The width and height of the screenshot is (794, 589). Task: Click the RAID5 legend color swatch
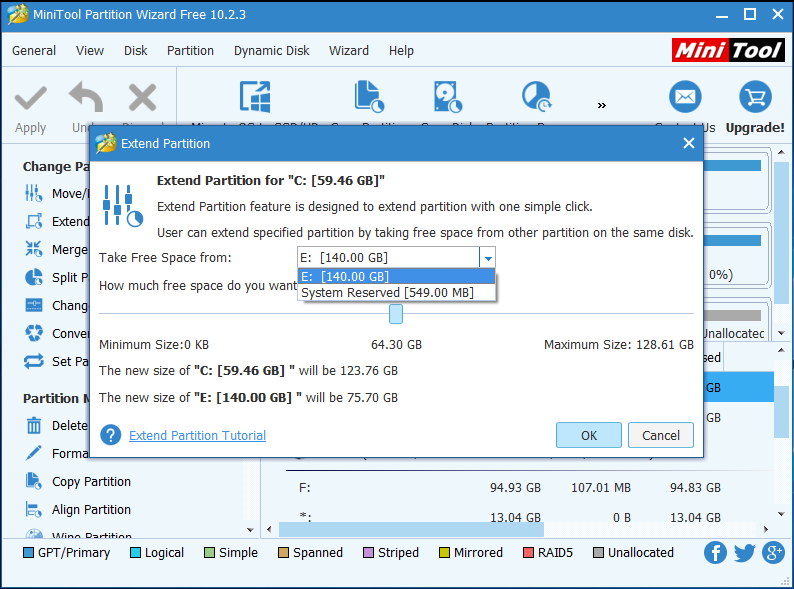pos(528,553)
